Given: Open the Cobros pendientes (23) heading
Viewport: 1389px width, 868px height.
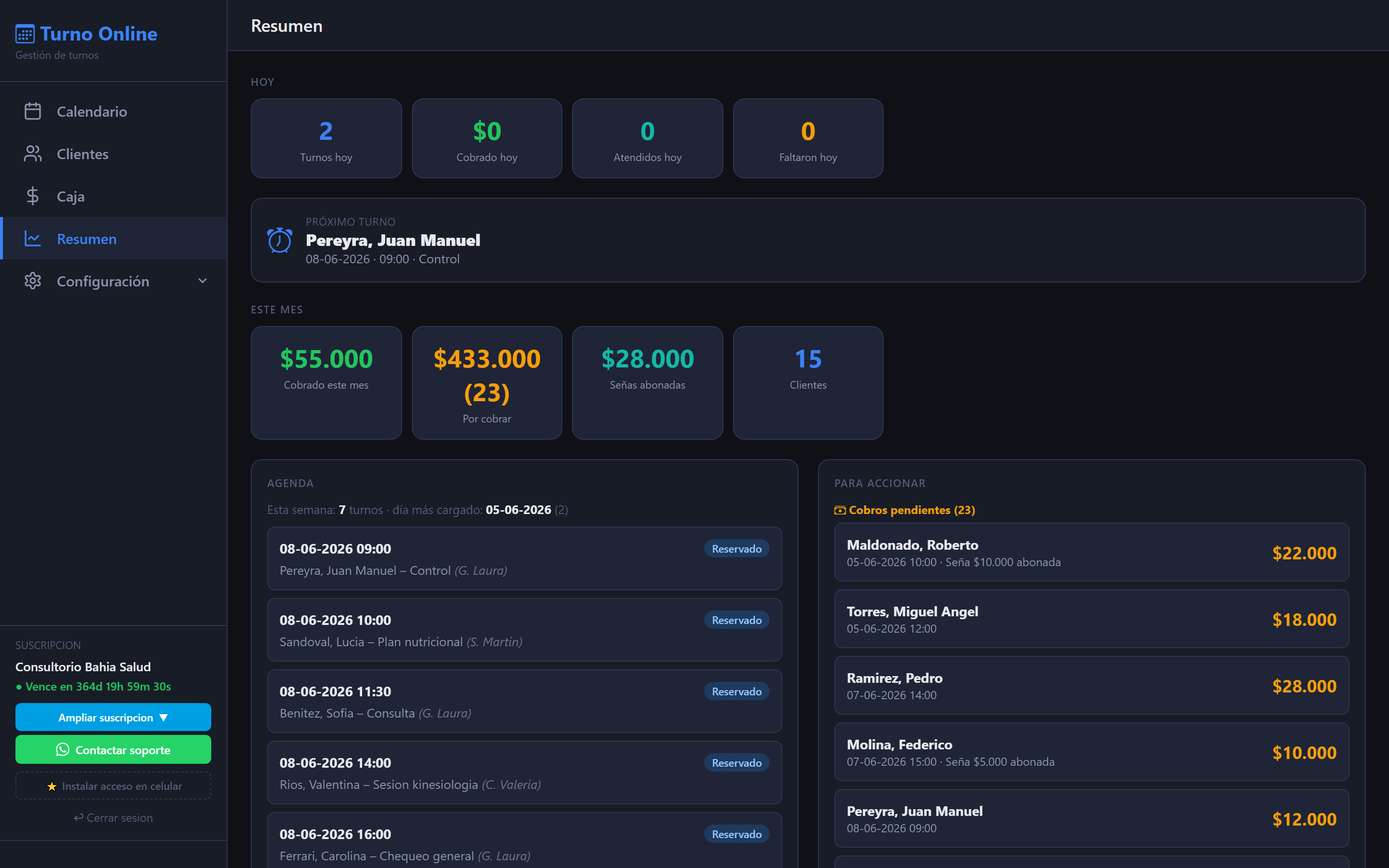Looking at the screenshot, I should click(905, 510).
